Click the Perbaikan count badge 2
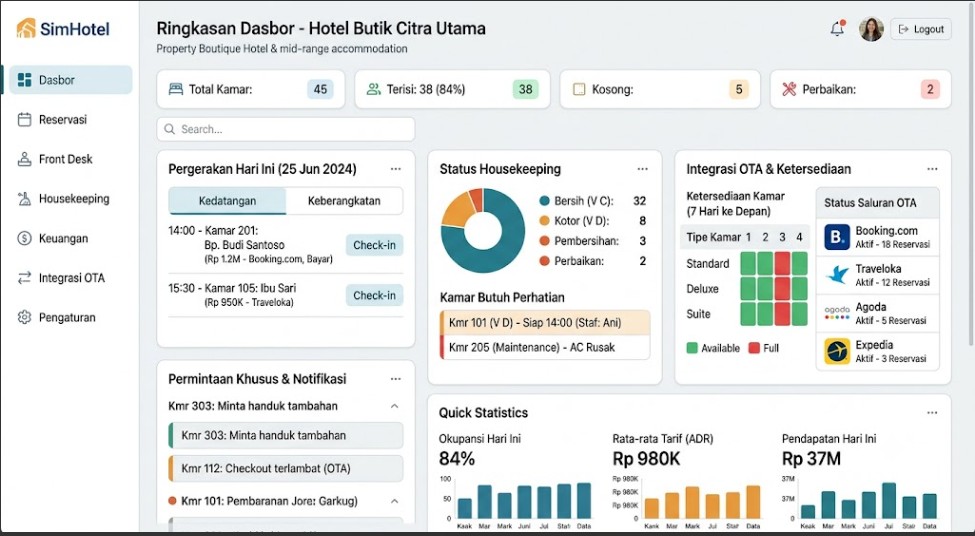The width and height of the screenshot is (975, 536). [930, 89]
